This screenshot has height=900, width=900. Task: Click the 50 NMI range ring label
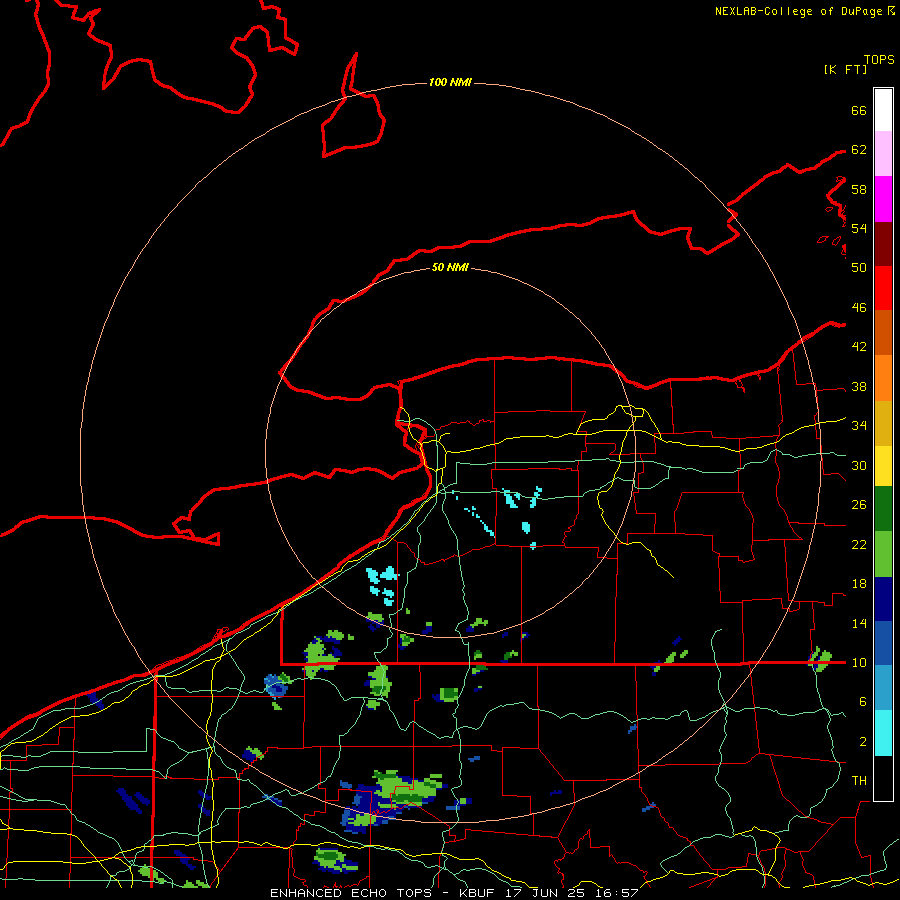click(450, 267)
